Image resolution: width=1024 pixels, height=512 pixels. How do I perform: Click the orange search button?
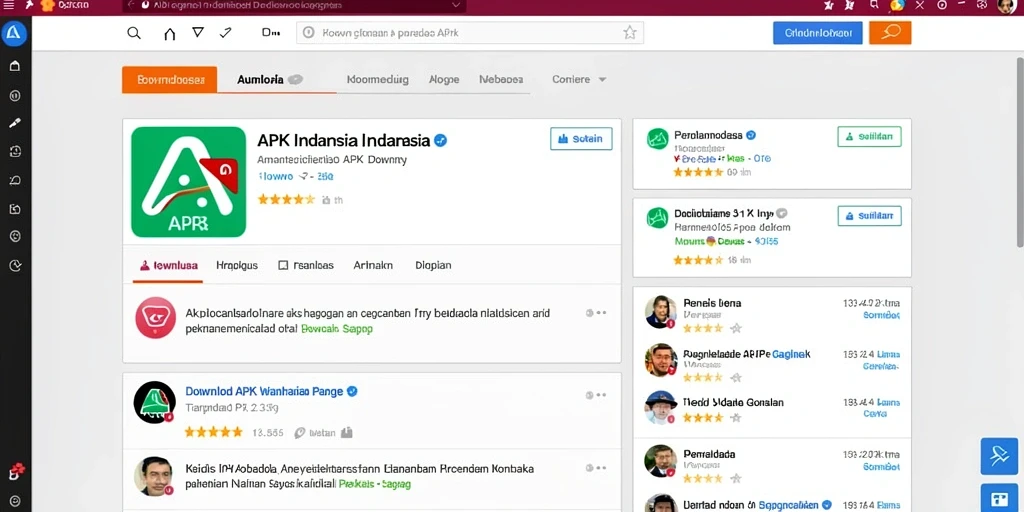pyautogui.click(x=890, y=33)
